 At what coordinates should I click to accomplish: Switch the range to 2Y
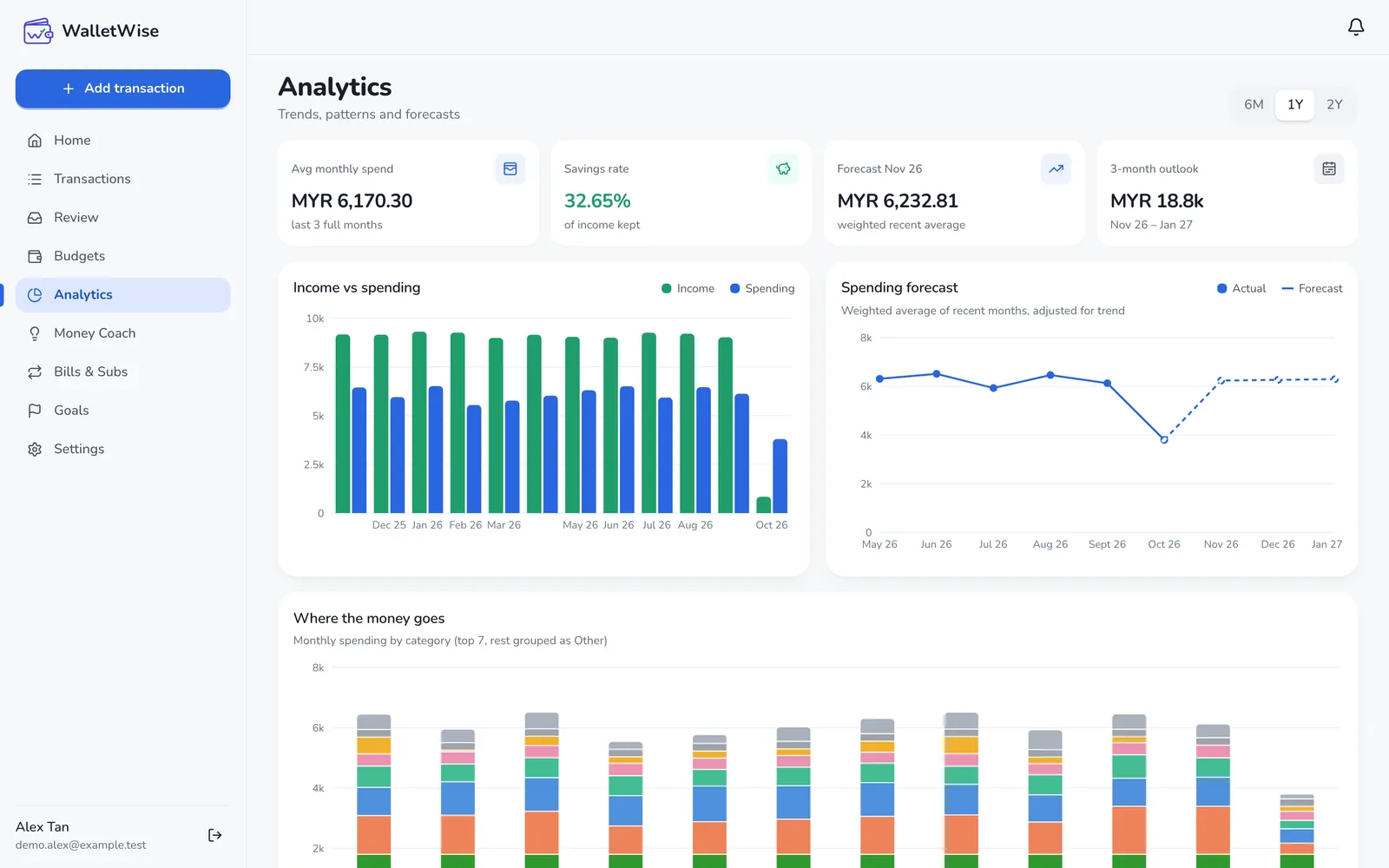click(1334, 104)
